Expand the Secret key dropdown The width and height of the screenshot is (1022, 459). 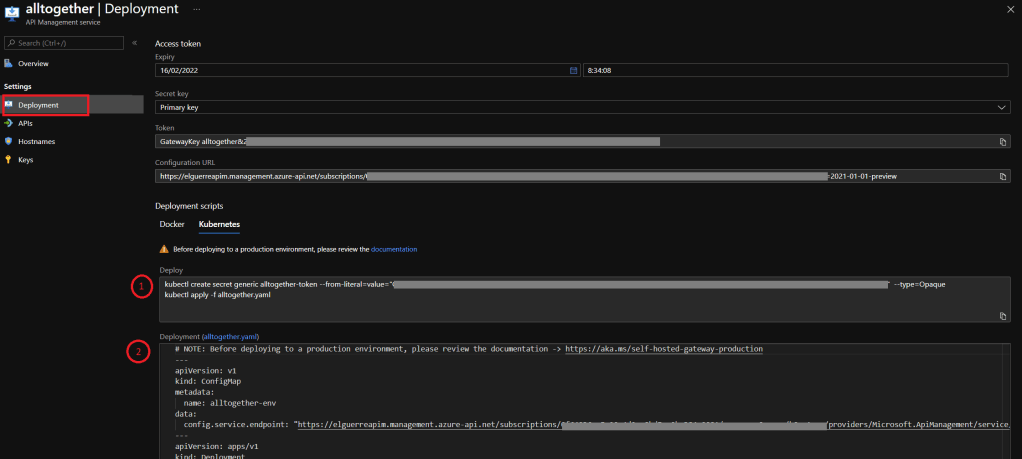[x=582, y=106]
